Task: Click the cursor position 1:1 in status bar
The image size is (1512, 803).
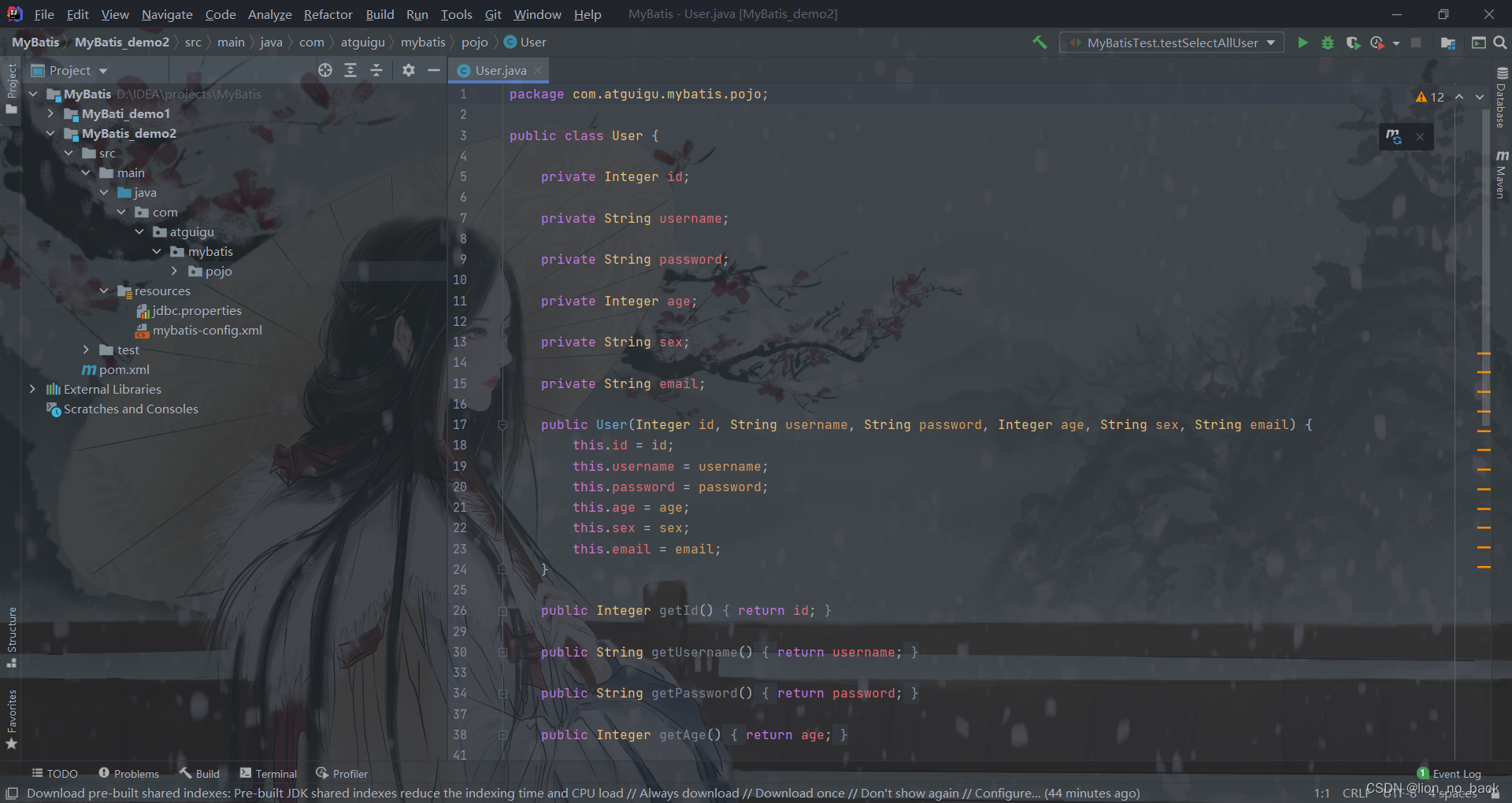Action: [1322, 793]
